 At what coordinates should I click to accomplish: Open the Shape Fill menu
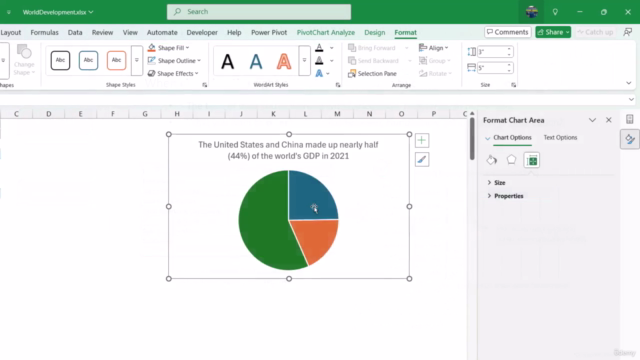(x=168, y=48)
